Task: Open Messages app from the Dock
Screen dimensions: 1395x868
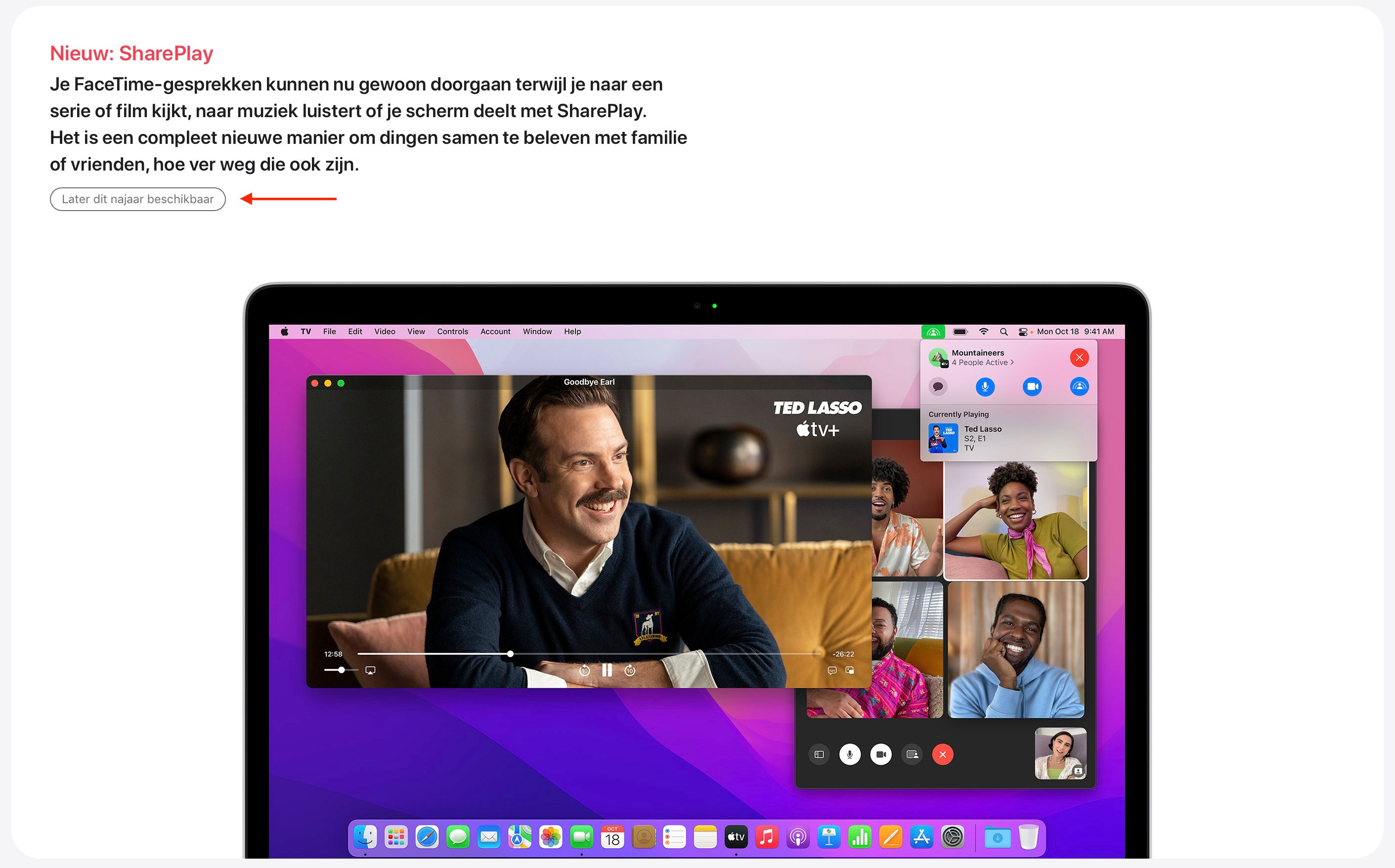Action: coord(458,837)
